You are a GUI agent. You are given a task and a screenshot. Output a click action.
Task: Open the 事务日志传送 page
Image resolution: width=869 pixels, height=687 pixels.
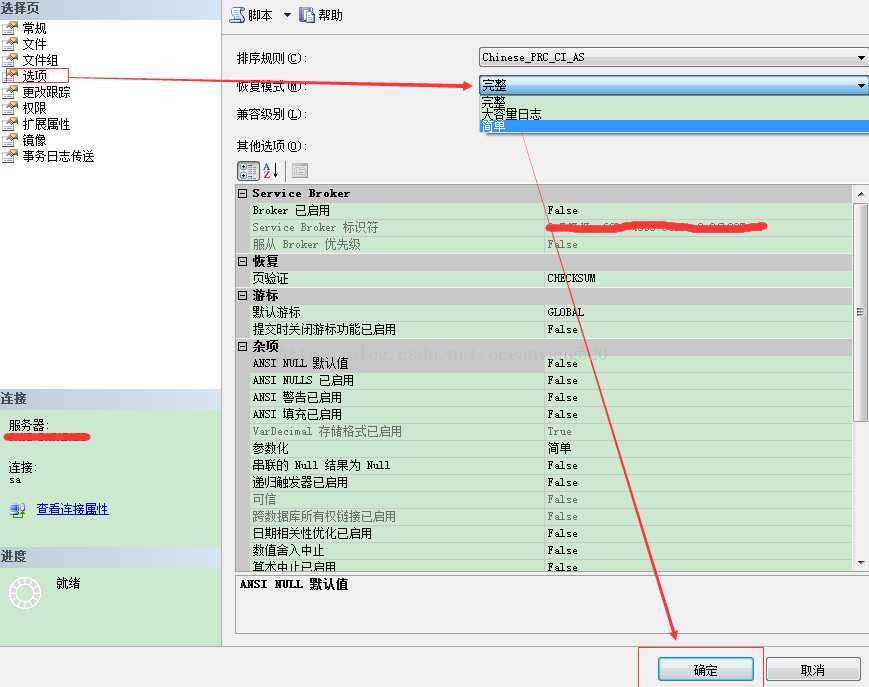tap(58, 156)
